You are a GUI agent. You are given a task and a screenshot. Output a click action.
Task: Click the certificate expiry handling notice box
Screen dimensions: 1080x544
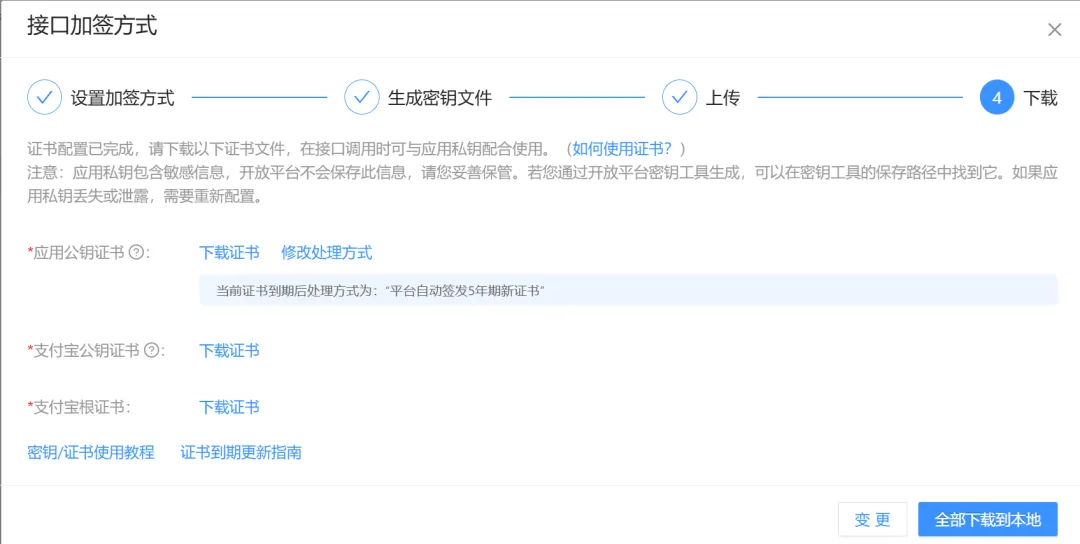[628, 291]
